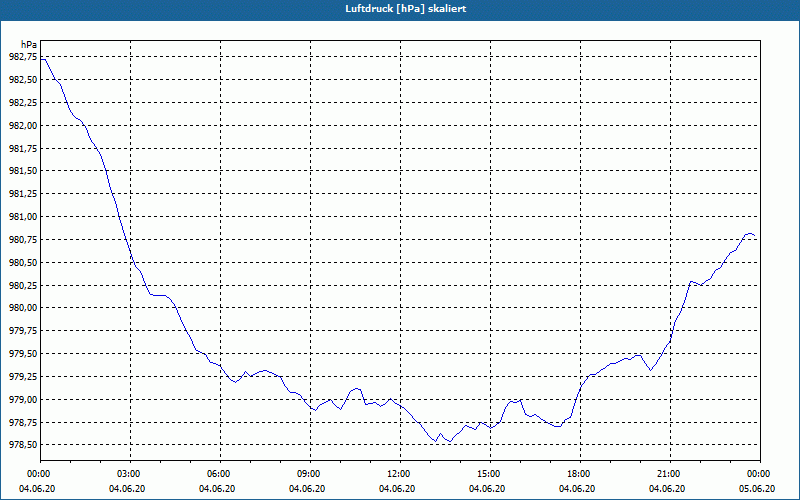
Task: Click the 03:00 time label
Action: tap(131, 474)
